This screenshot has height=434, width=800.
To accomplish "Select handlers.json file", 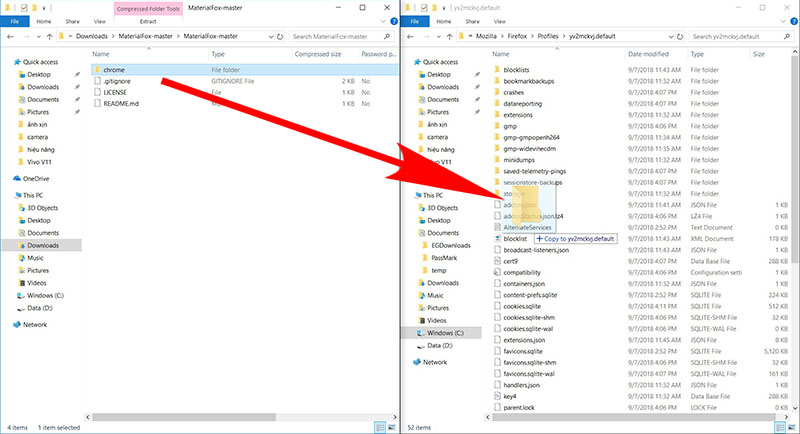I will [521, 385].
